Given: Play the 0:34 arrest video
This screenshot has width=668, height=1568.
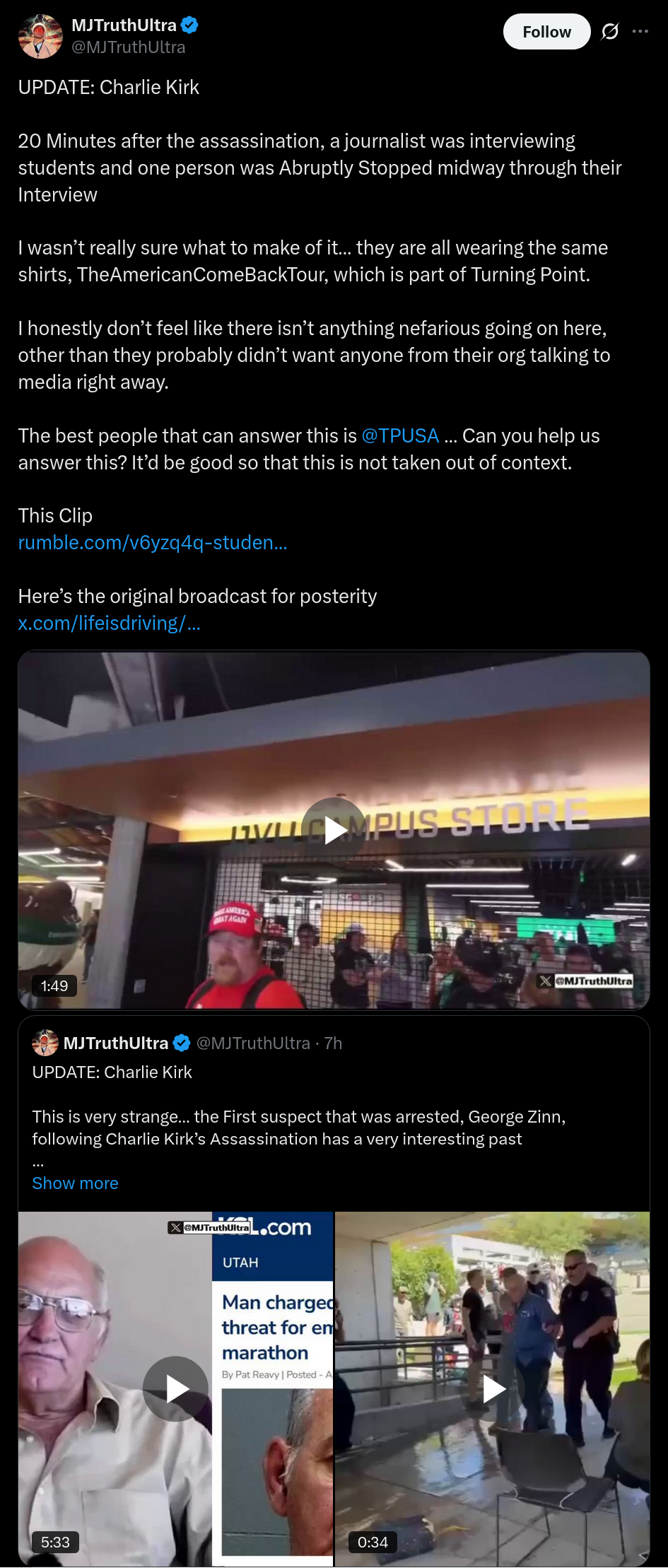Looking at the screenshot, I should click(492, 1388).
